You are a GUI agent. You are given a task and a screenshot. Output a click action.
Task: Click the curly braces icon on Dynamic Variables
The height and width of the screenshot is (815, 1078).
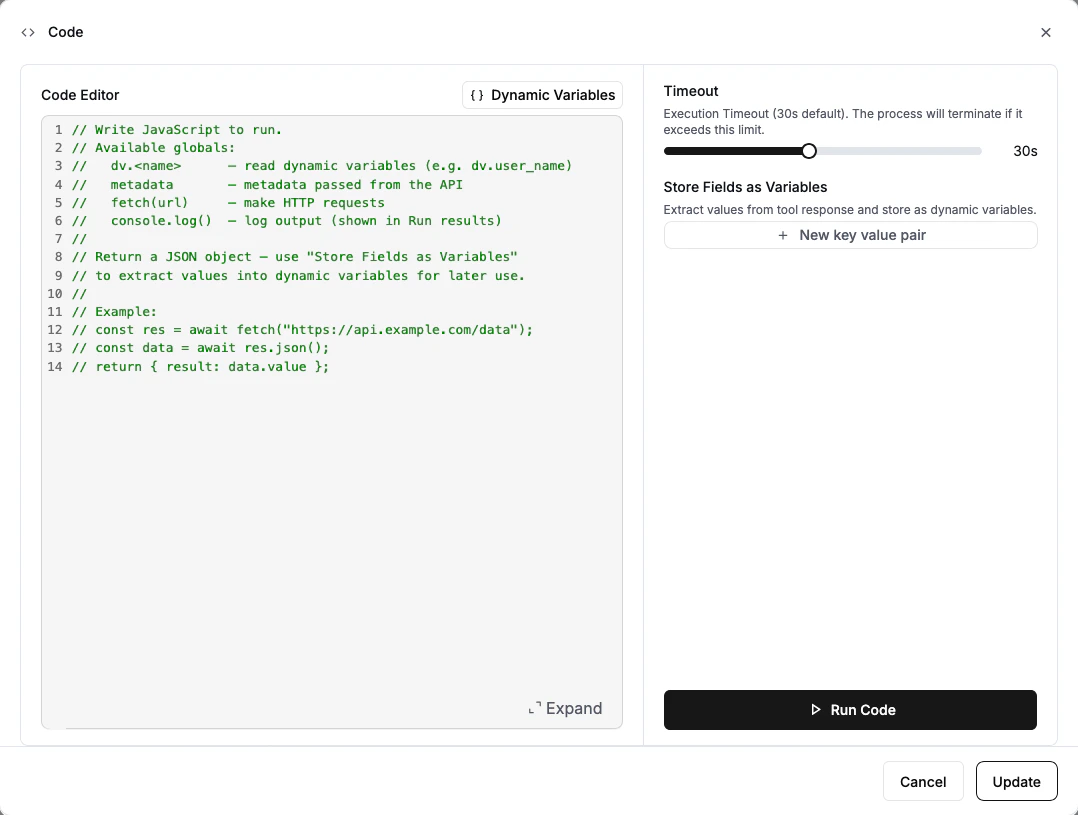pos(477,95)
